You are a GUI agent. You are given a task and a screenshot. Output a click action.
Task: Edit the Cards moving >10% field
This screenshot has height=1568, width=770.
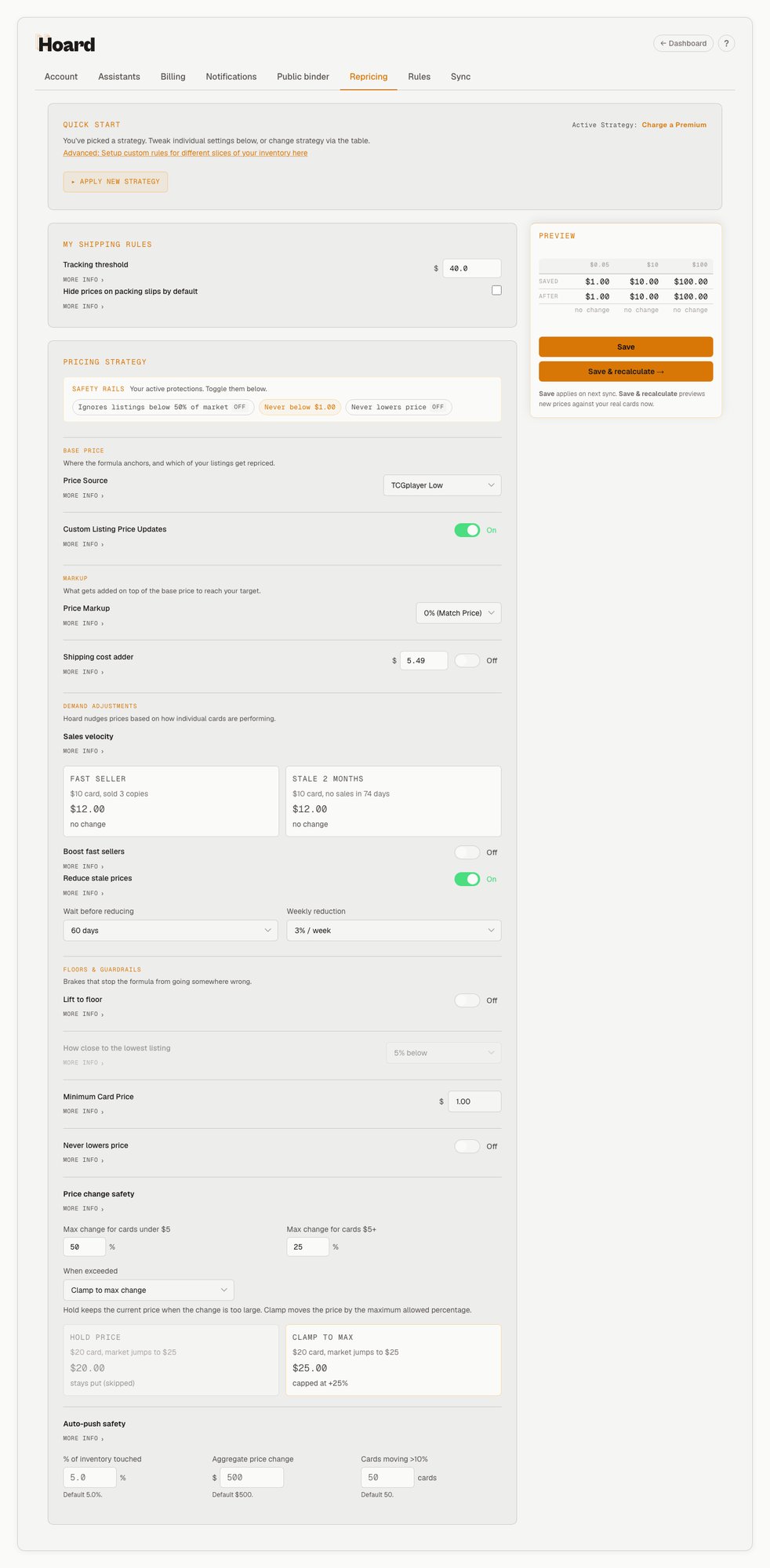387,1477
